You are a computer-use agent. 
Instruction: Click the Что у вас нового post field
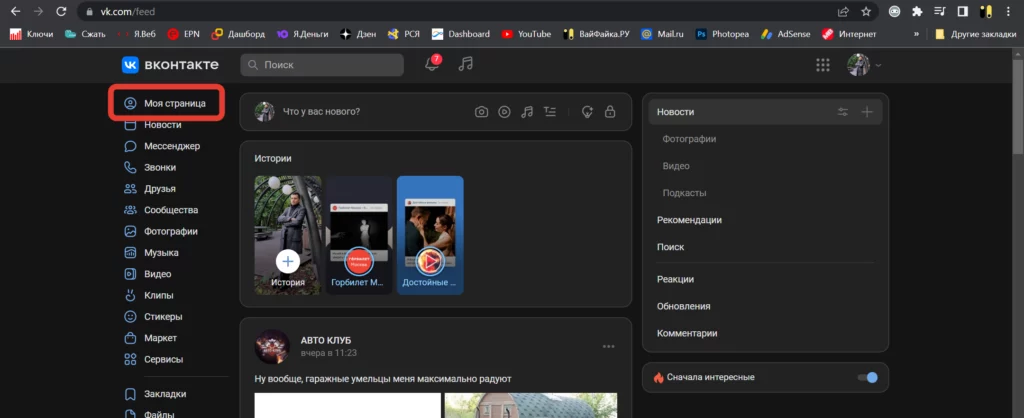click(321, 112)
